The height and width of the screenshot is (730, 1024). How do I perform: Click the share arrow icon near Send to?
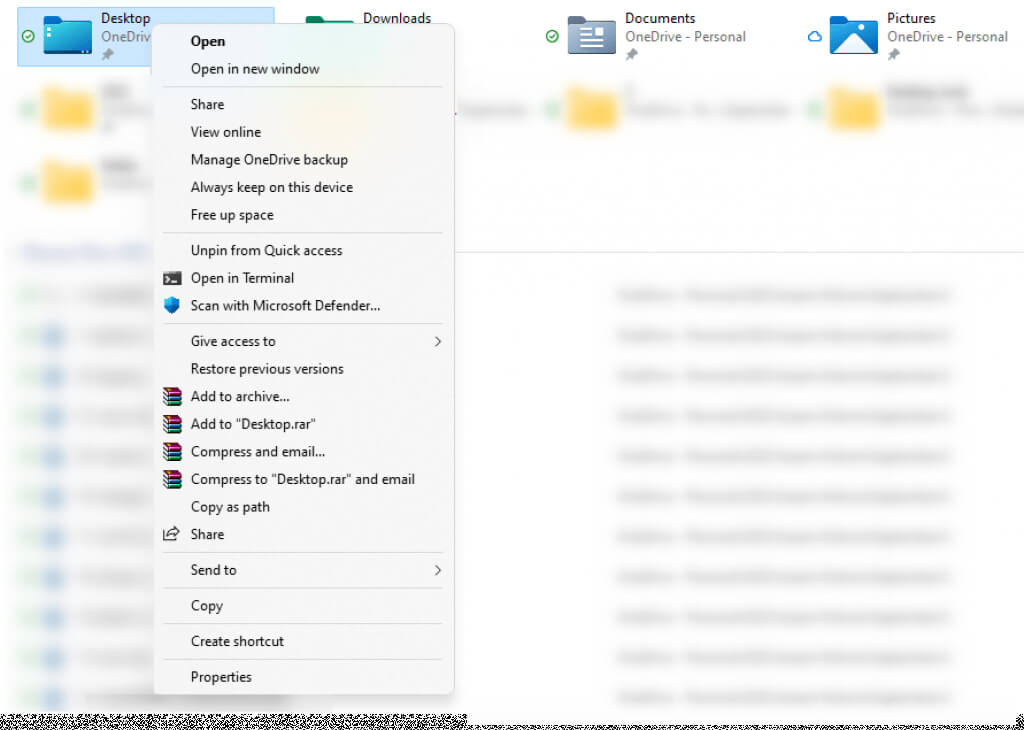point(171,534)
